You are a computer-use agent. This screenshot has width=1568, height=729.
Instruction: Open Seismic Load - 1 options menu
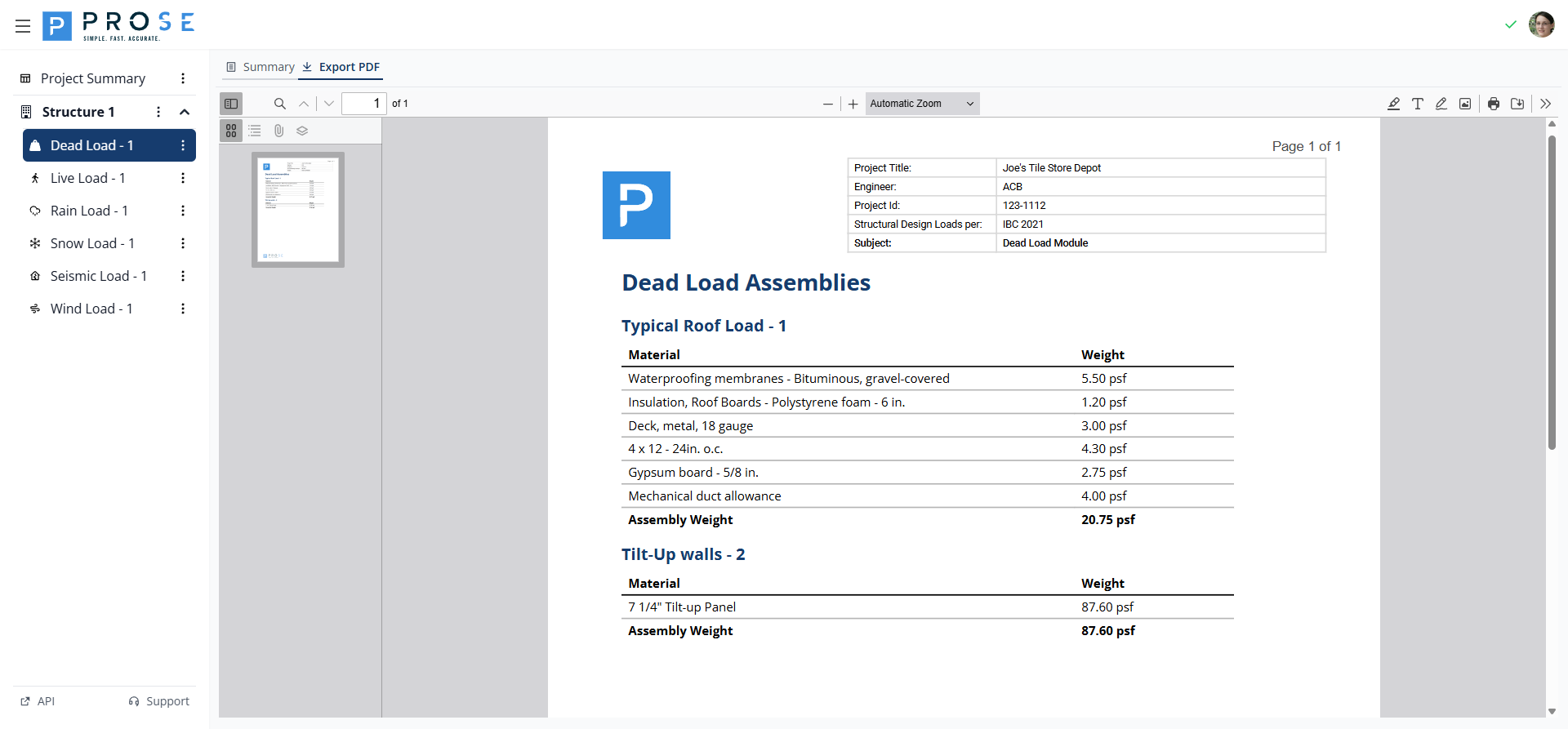(x=183, y=276)
